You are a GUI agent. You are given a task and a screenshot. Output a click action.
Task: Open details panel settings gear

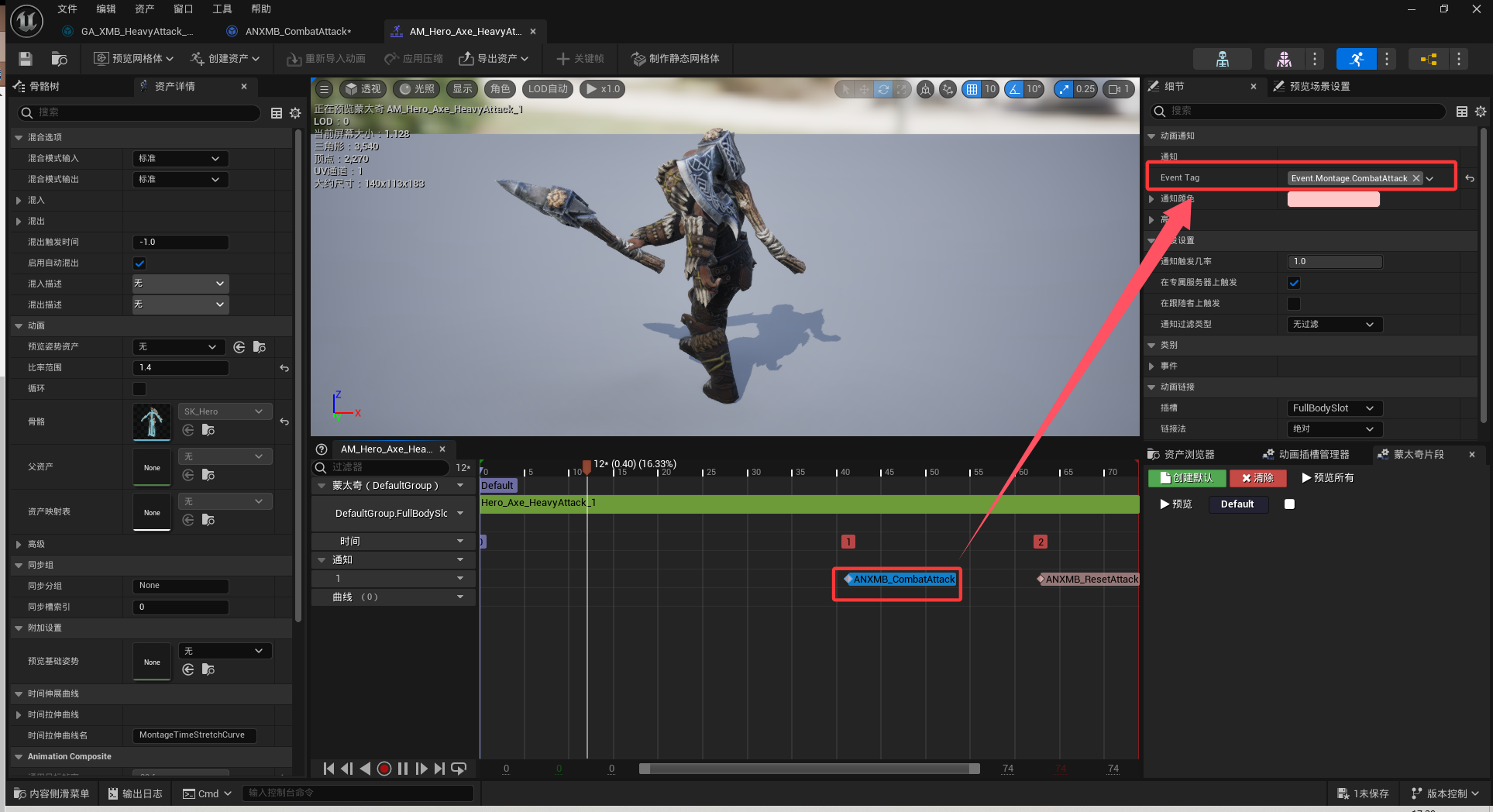1481,112
